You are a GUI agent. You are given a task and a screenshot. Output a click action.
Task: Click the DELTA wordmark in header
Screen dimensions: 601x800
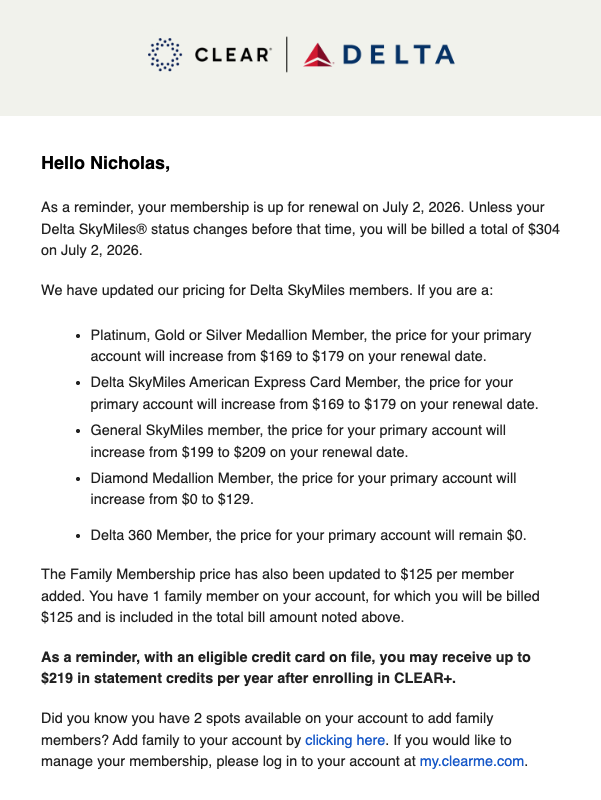tap(399, 55)
